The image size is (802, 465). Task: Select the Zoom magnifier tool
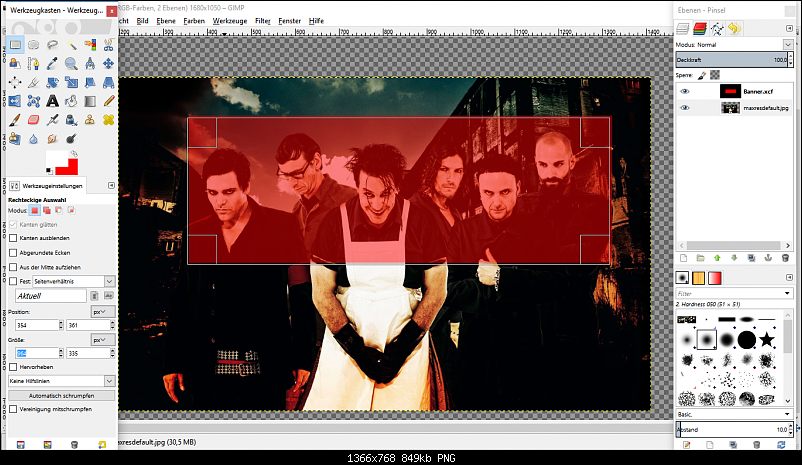[71, 63]
